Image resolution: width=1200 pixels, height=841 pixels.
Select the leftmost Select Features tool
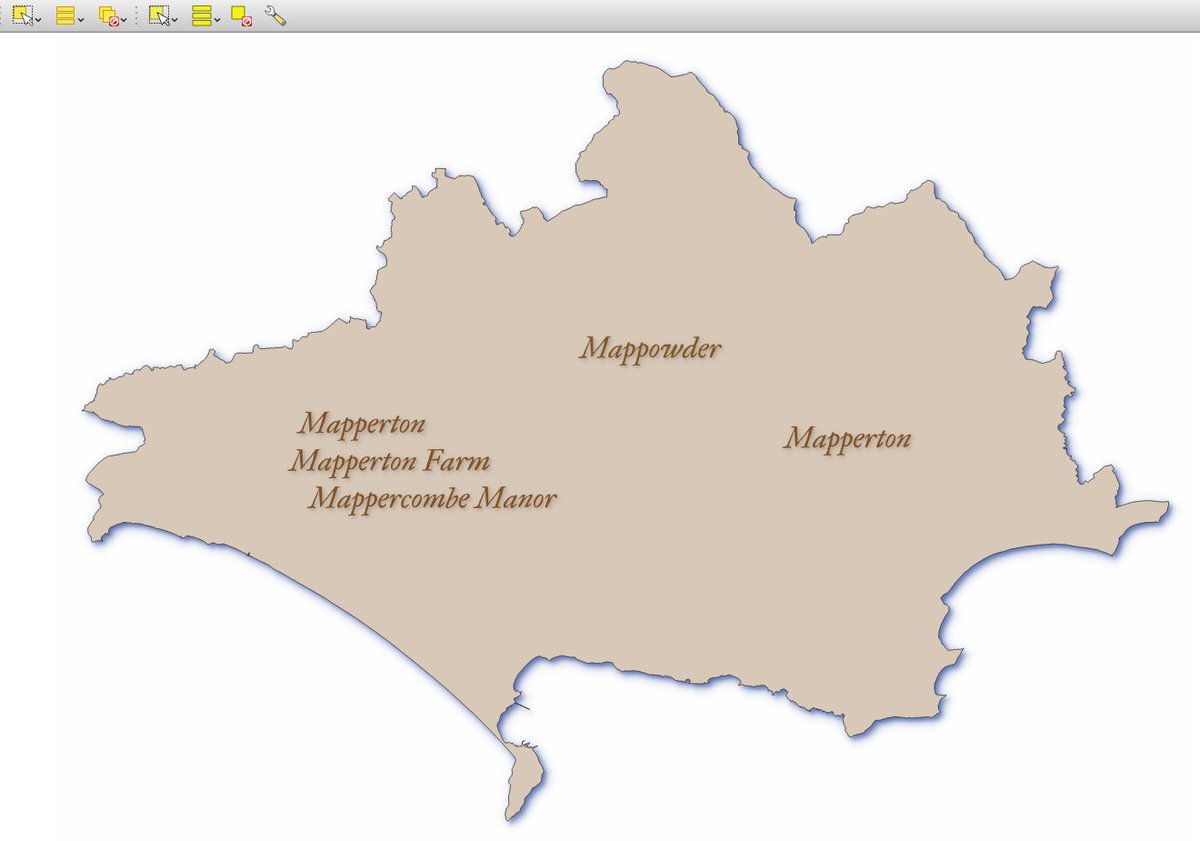click(x=22, y=15)
